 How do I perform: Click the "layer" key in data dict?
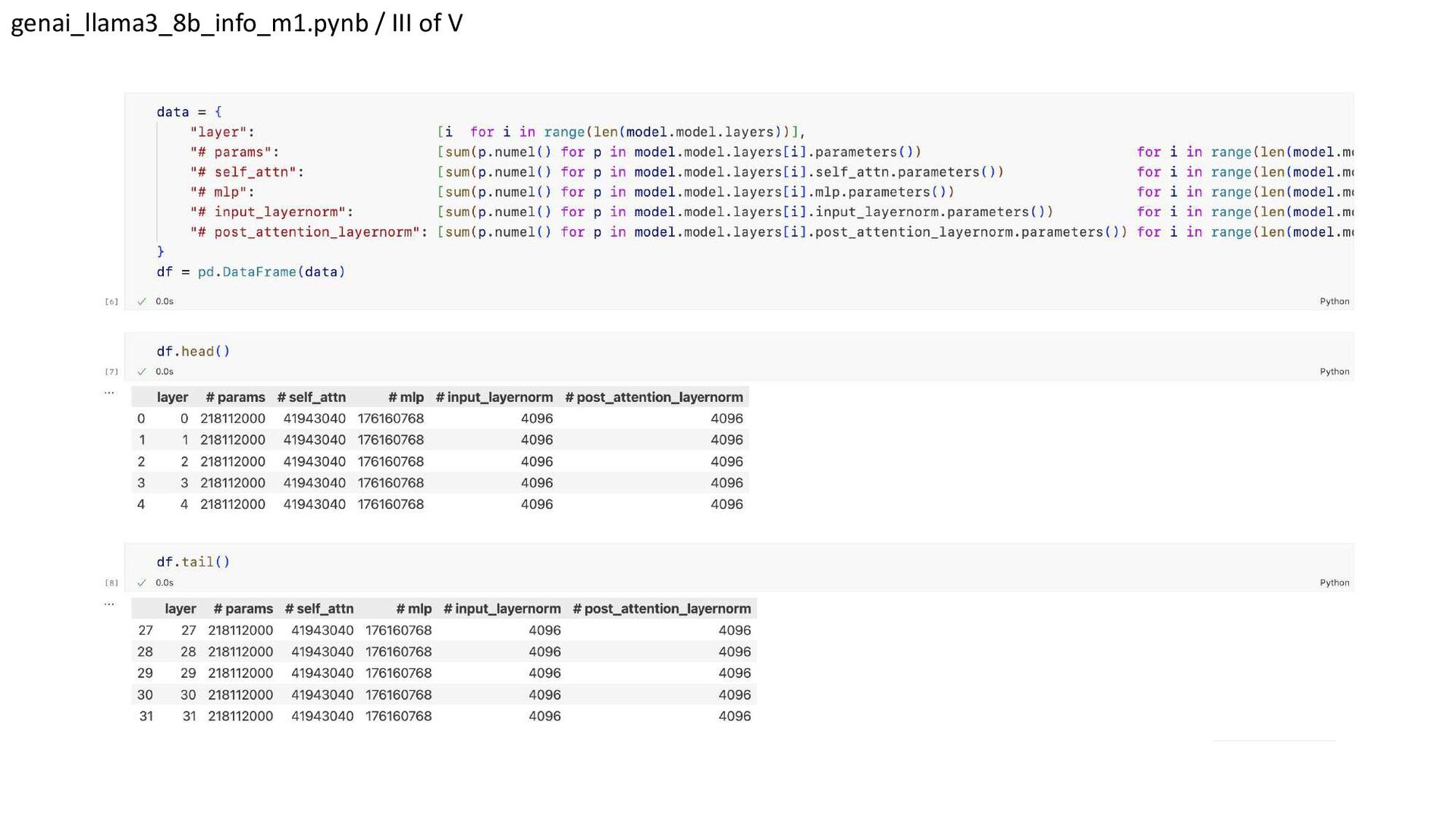click(222, 132)
